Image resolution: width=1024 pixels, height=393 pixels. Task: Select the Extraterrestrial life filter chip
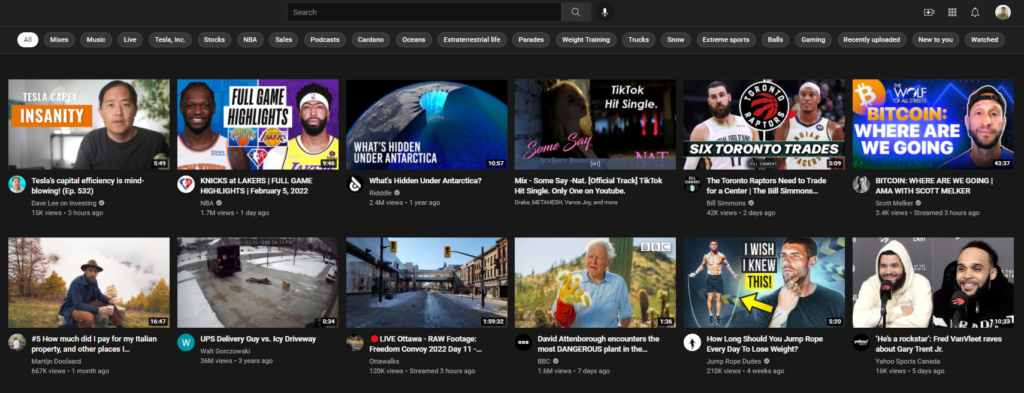(x=472, y=40)
